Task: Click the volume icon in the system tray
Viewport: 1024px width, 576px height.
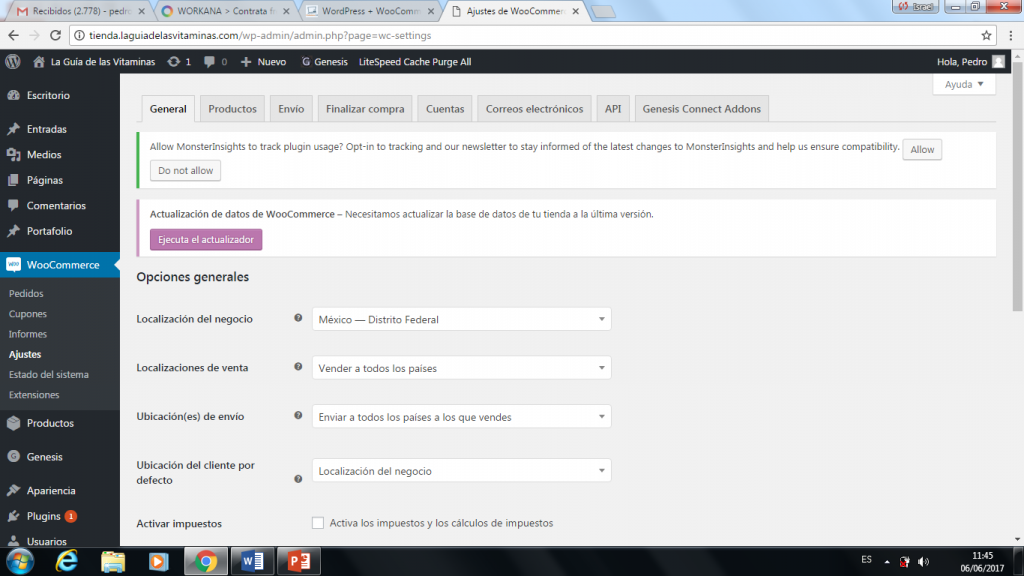Action: (x=923, y=562)
